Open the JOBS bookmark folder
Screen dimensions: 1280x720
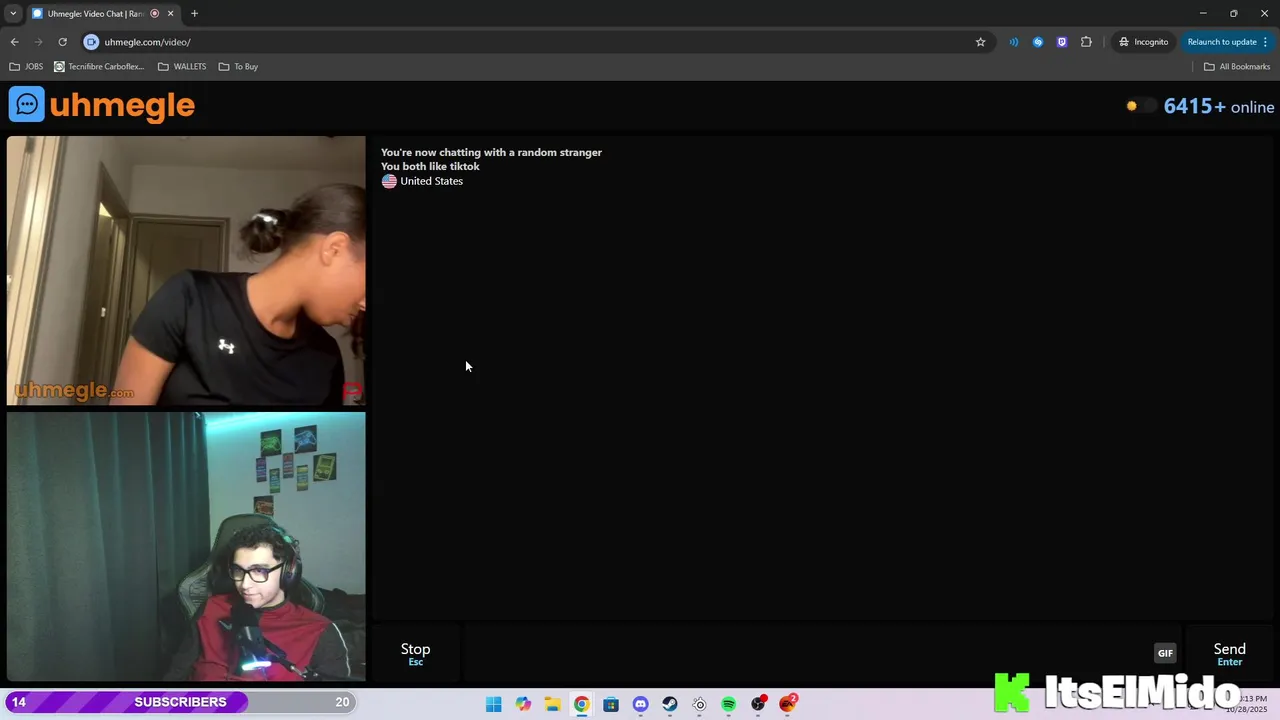pyautogui.click(x=26, y=66)
